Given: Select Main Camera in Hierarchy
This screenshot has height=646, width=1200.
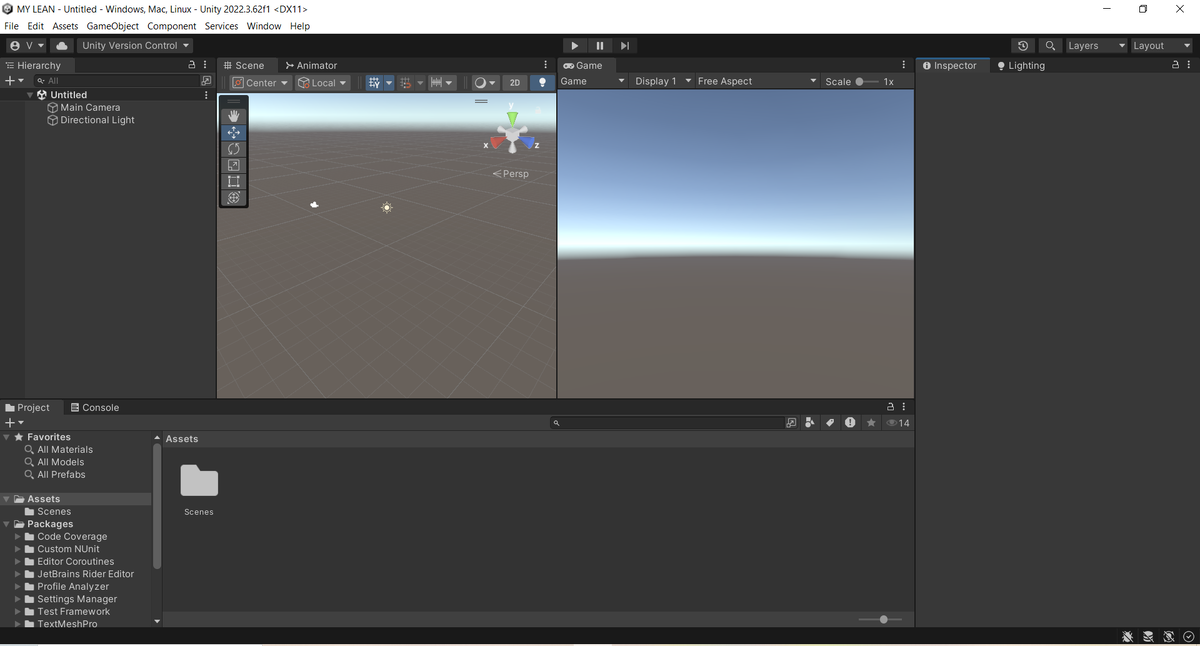Looking at the screenshot, I should point(90,107).
